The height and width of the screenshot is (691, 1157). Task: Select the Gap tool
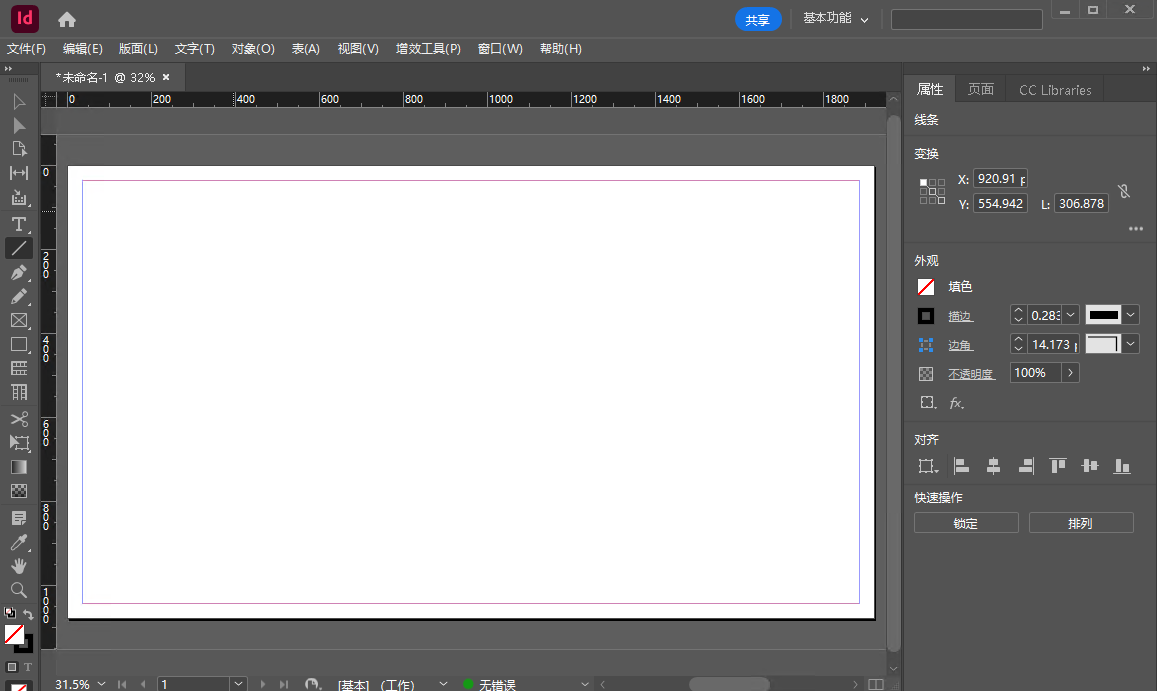(x=19, y=173)
